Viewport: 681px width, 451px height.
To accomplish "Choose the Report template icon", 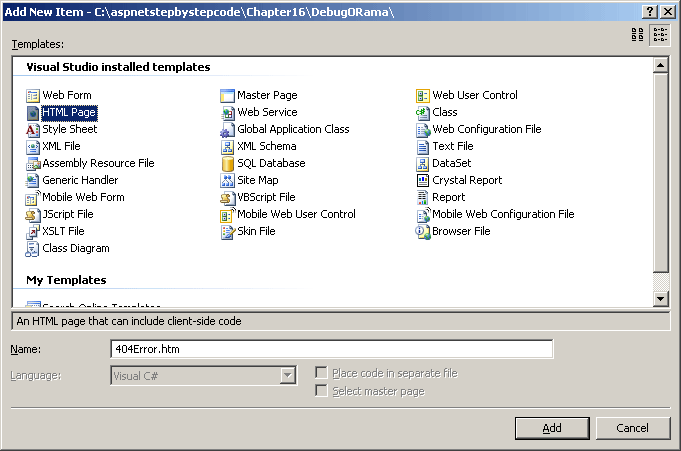I will [423, 198].
